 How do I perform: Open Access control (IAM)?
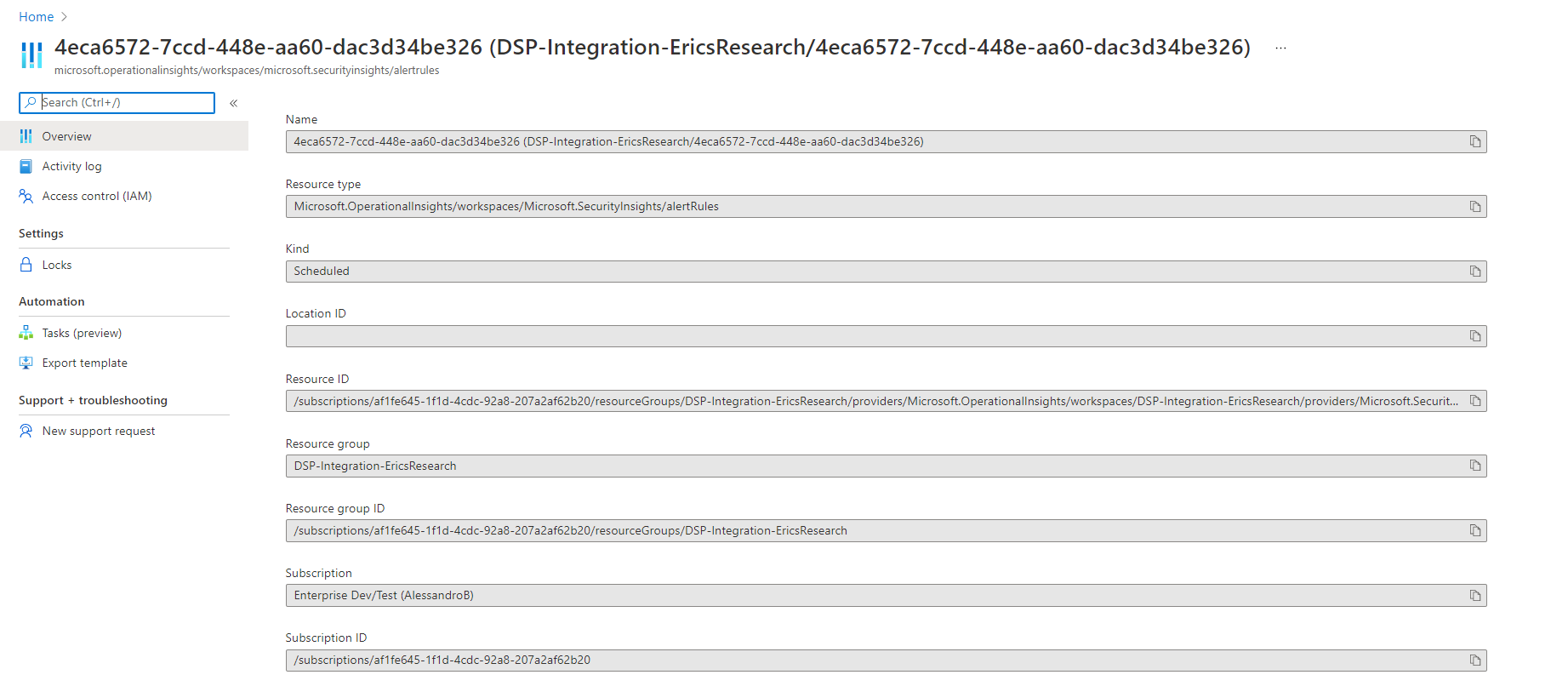(96, 196)
